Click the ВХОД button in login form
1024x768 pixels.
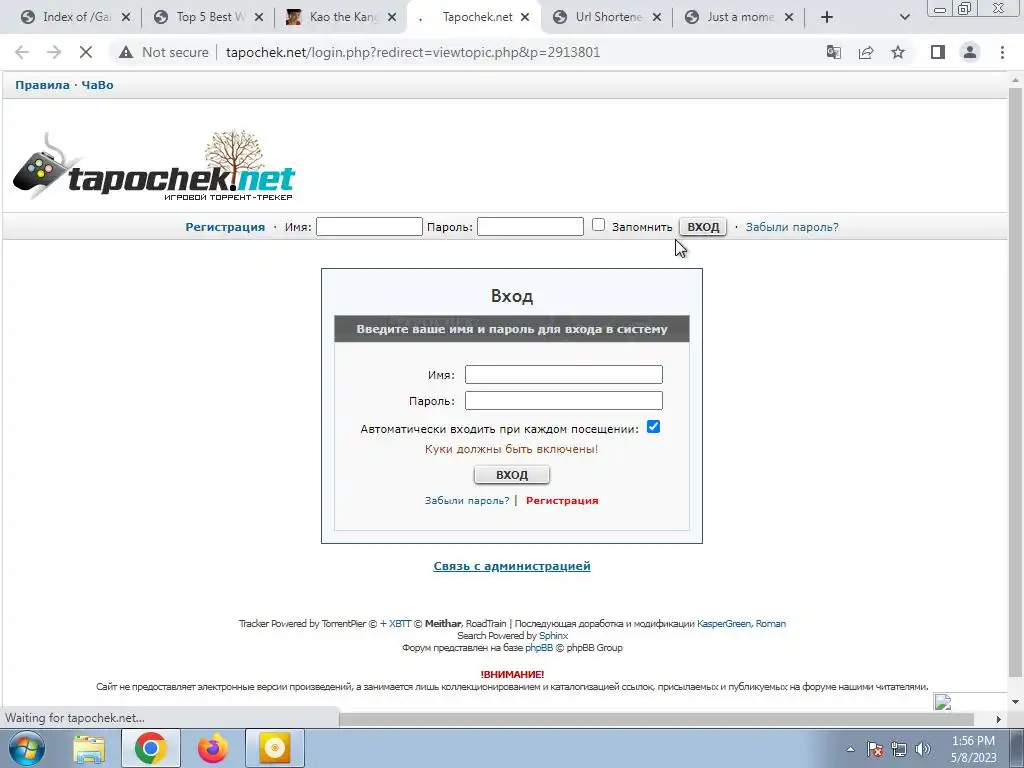511,475
